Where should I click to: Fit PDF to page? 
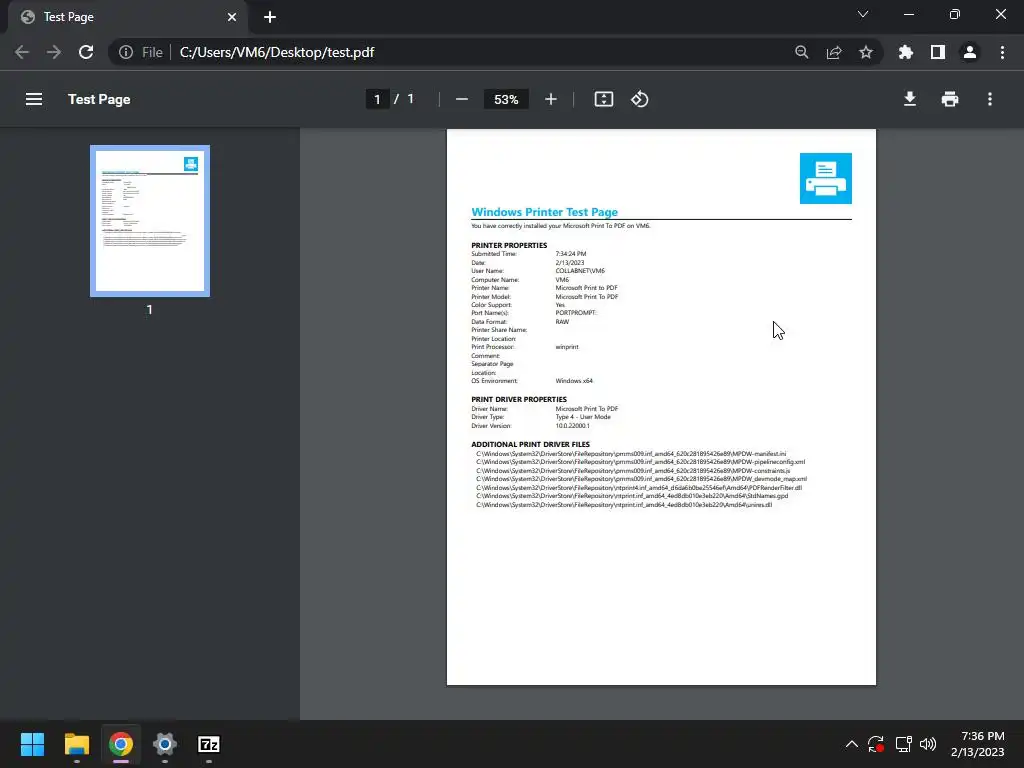[603, 99]
